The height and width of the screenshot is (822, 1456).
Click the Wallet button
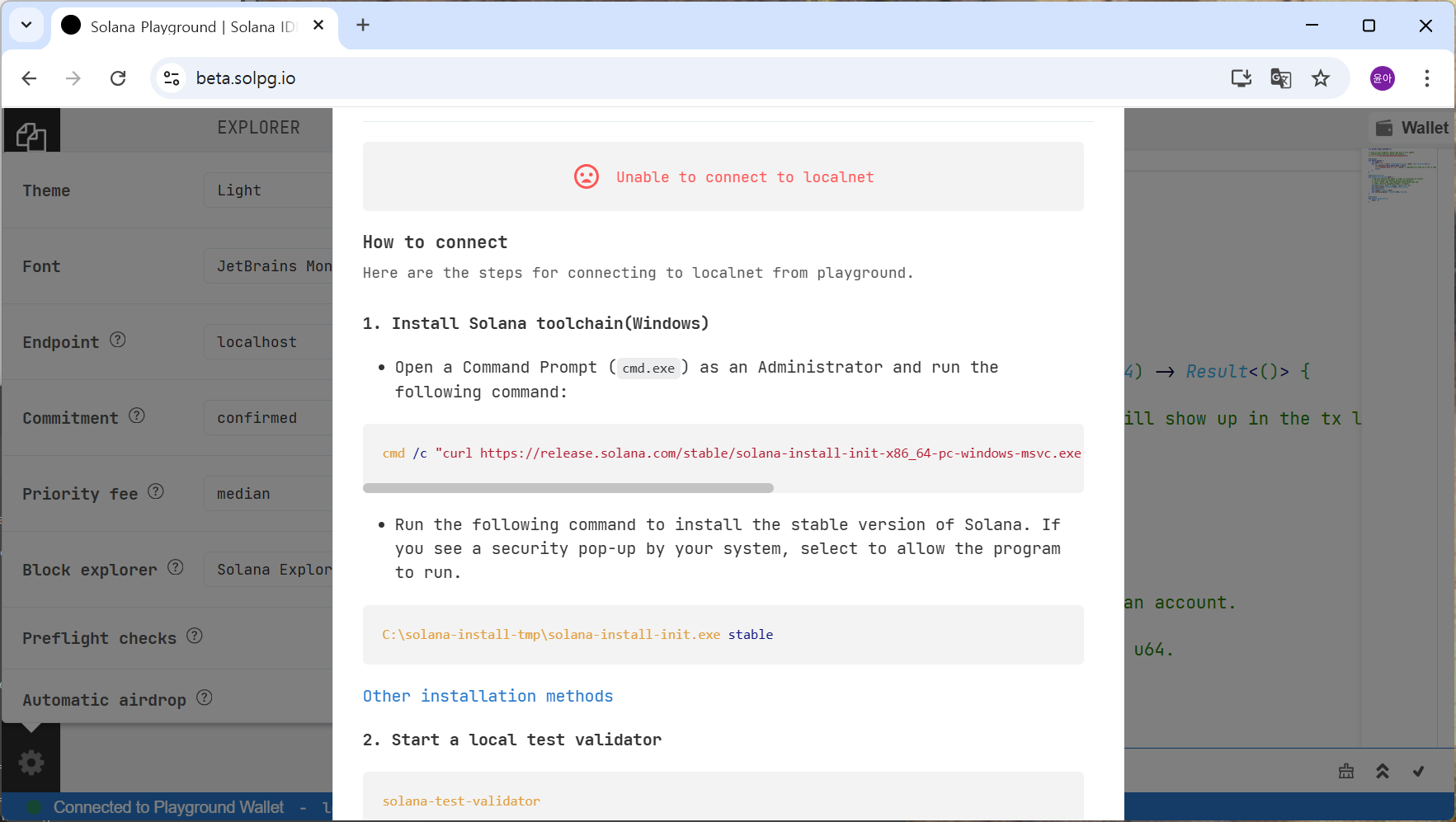(x=1412, y=128)
